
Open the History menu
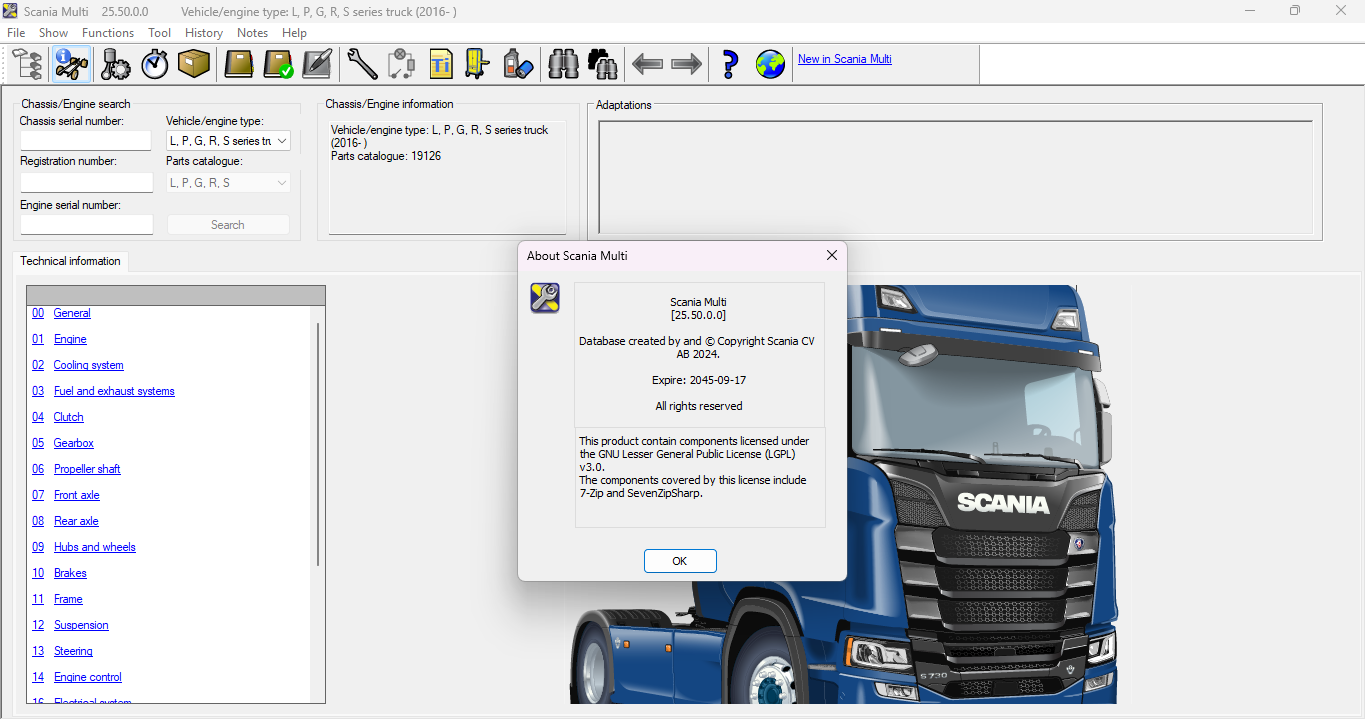tap(204, 33)
